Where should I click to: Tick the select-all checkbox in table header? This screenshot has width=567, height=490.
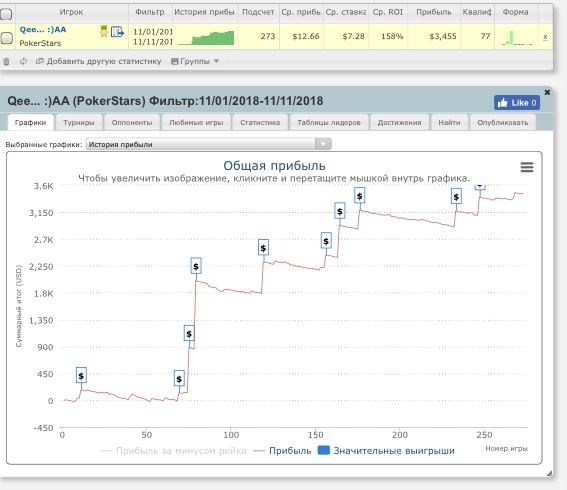coord(6,14)
